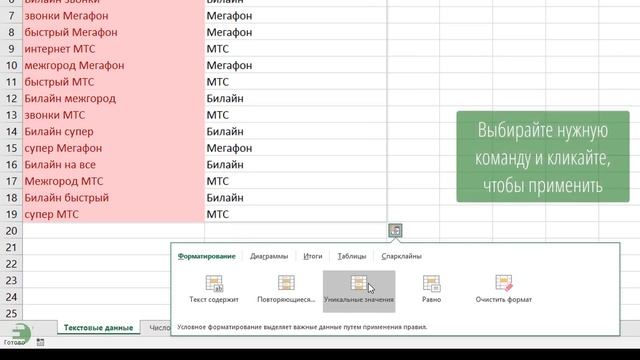Switch to the 'Таблицы' tab
Screen dimensions: 640x360
point(351,256)
